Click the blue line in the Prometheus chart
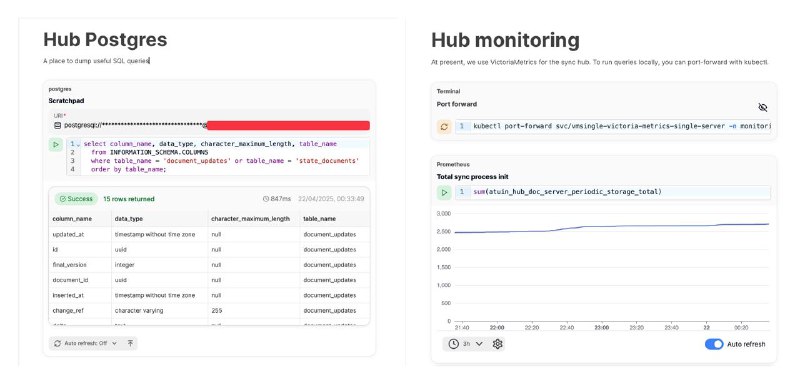Image resolution: width=800 pixels, height=382 pixels. [611, 226]
